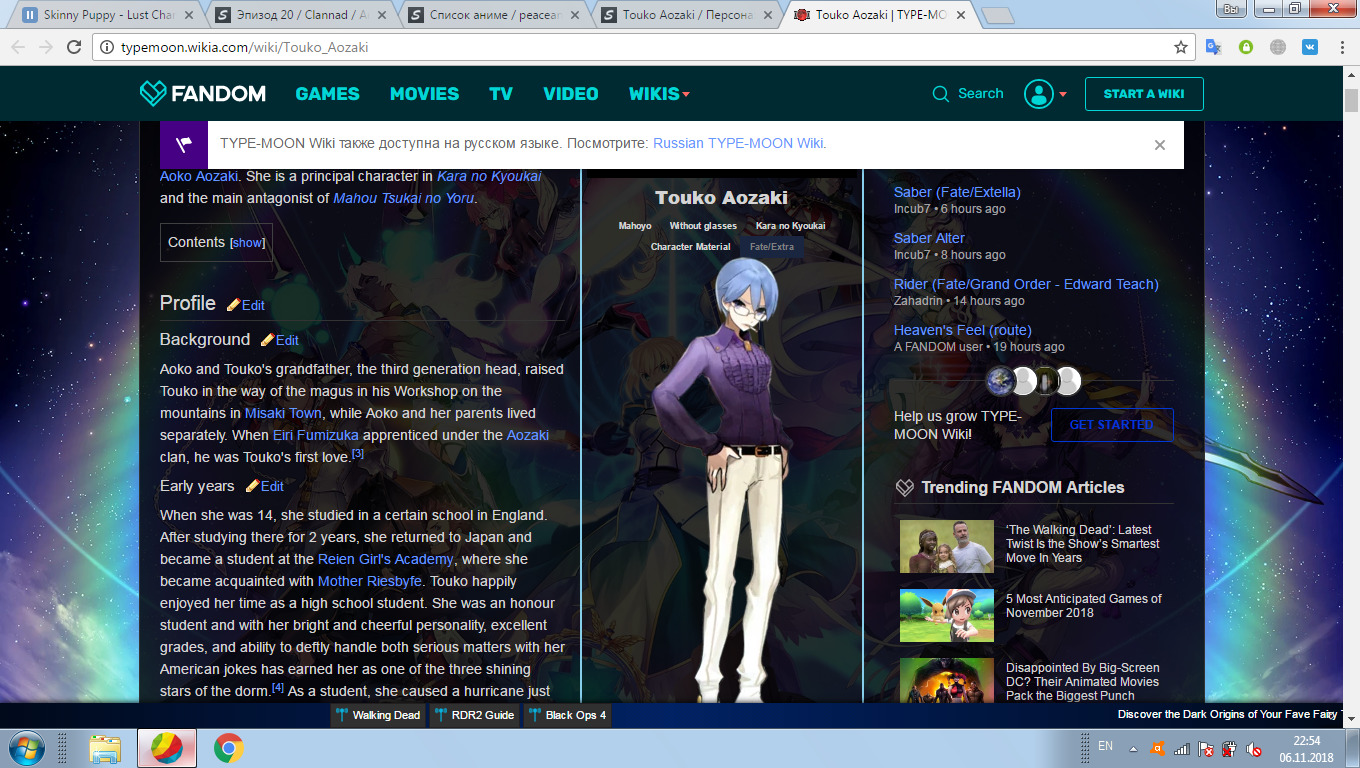The height and width of the screenshot is (768, 1360).
Task: Reload the page
Action: tap(74, 47)
